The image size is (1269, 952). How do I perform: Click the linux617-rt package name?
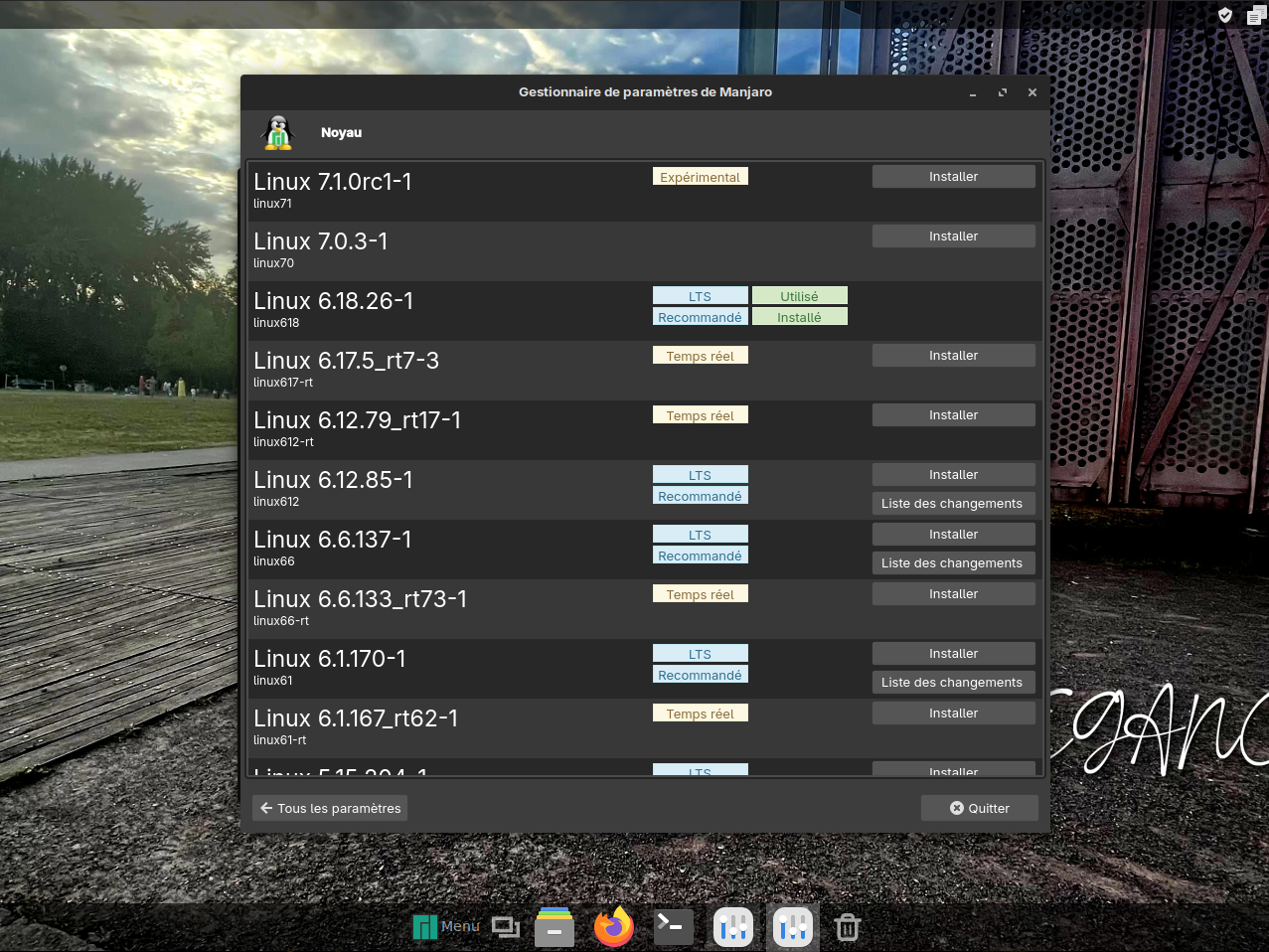(283, 383)
